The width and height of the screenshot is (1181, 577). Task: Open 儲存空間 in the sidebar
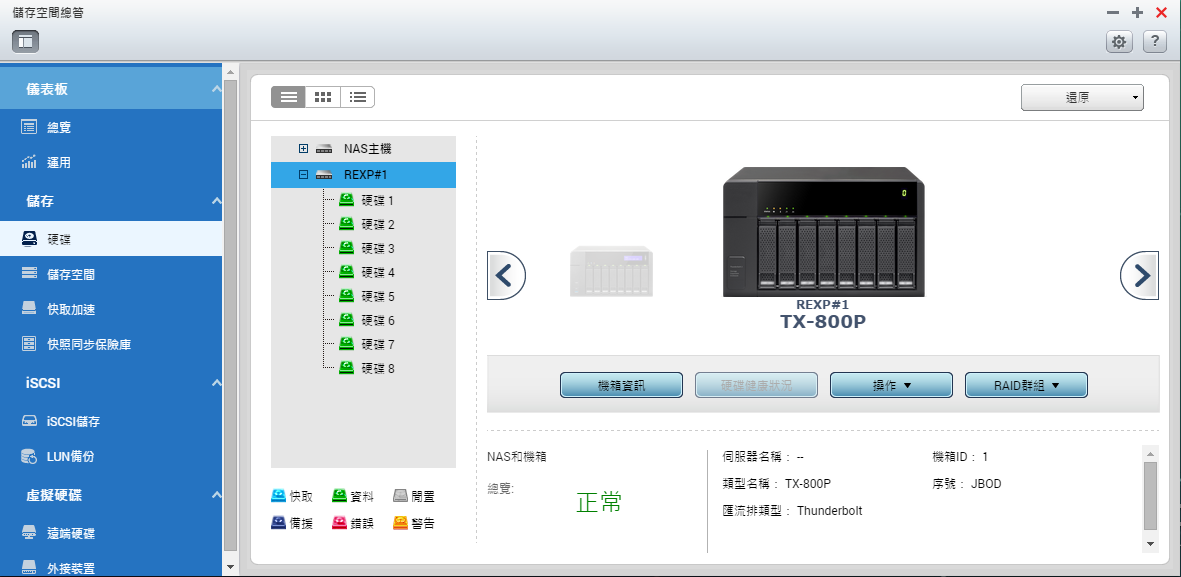tap(71, 274)
